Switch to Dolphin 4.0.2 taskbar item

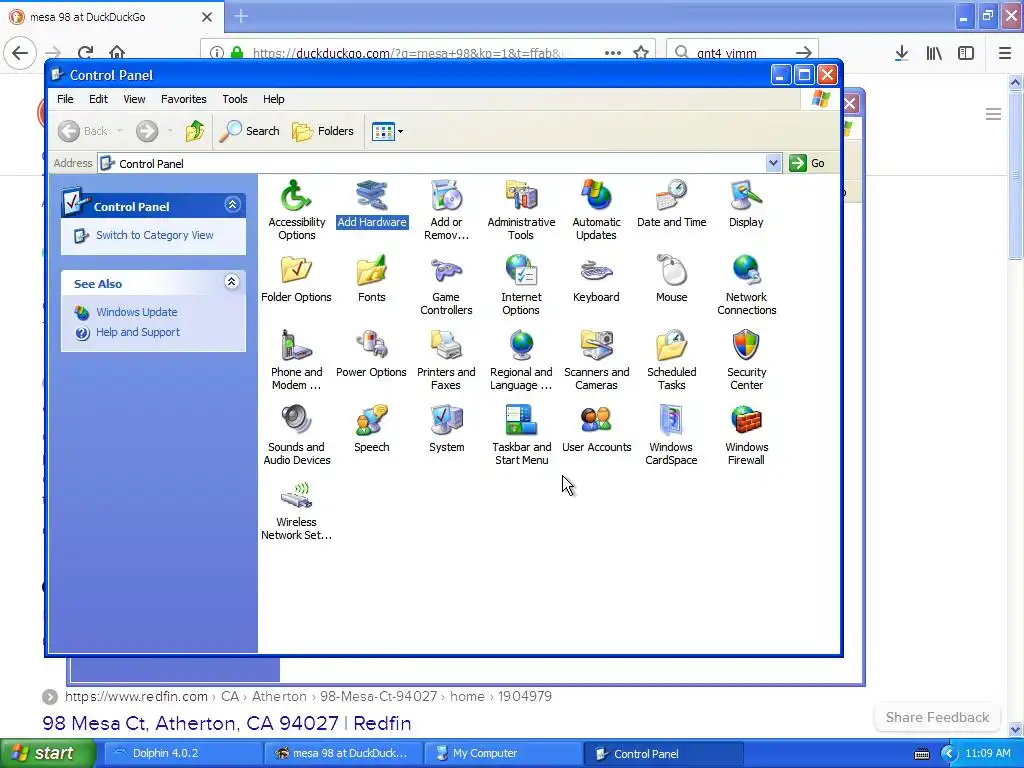(183, 754)
